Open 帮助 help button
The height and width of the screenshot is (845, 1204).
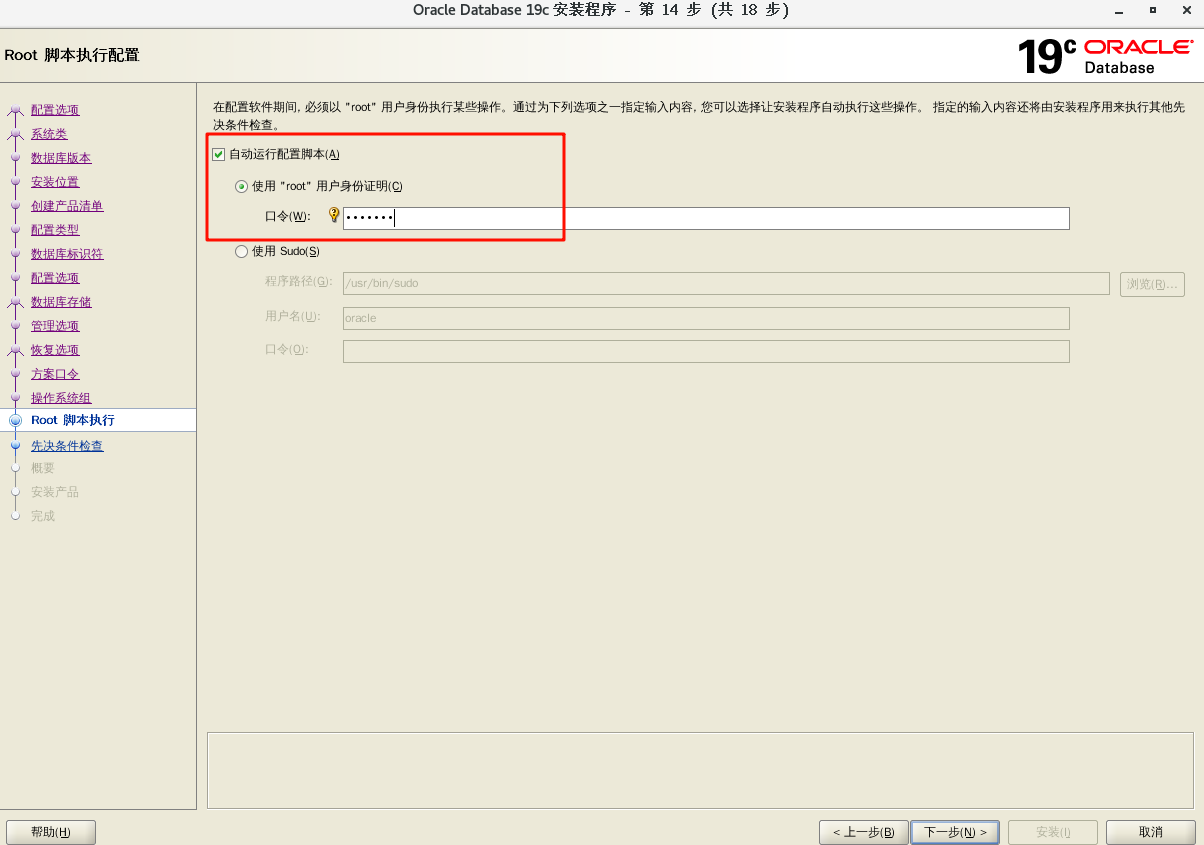tap(50, 832)
